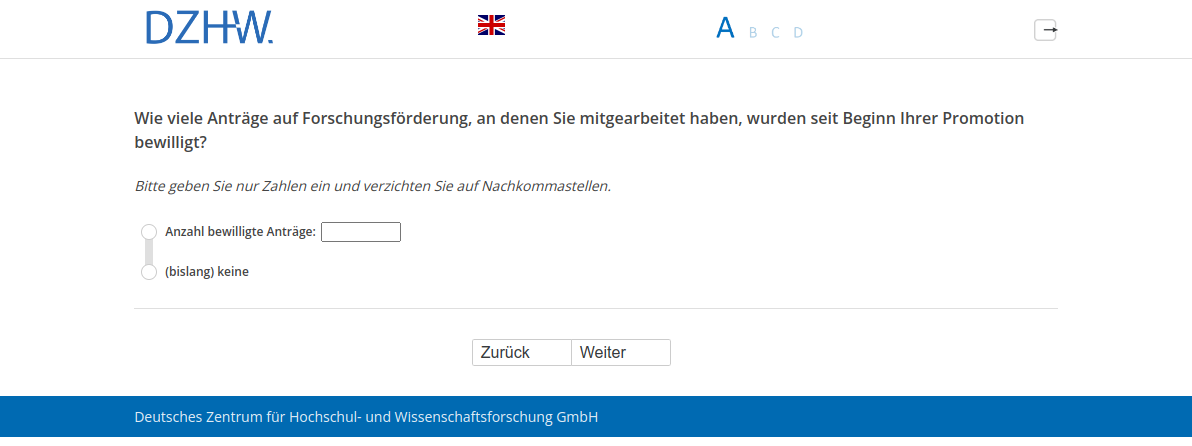Go to survey section C

click(775, 32)
